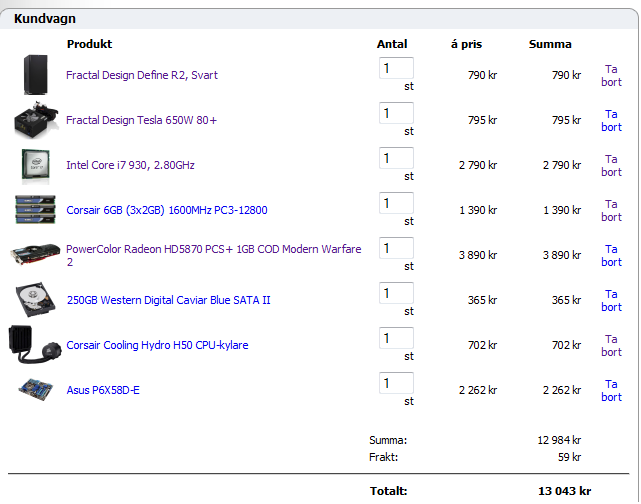Image resolution: width=641 pixels, height=504 pixels.
Task: Remove Asus P6X58D-E via Ta bort
Action: point(611,390)
